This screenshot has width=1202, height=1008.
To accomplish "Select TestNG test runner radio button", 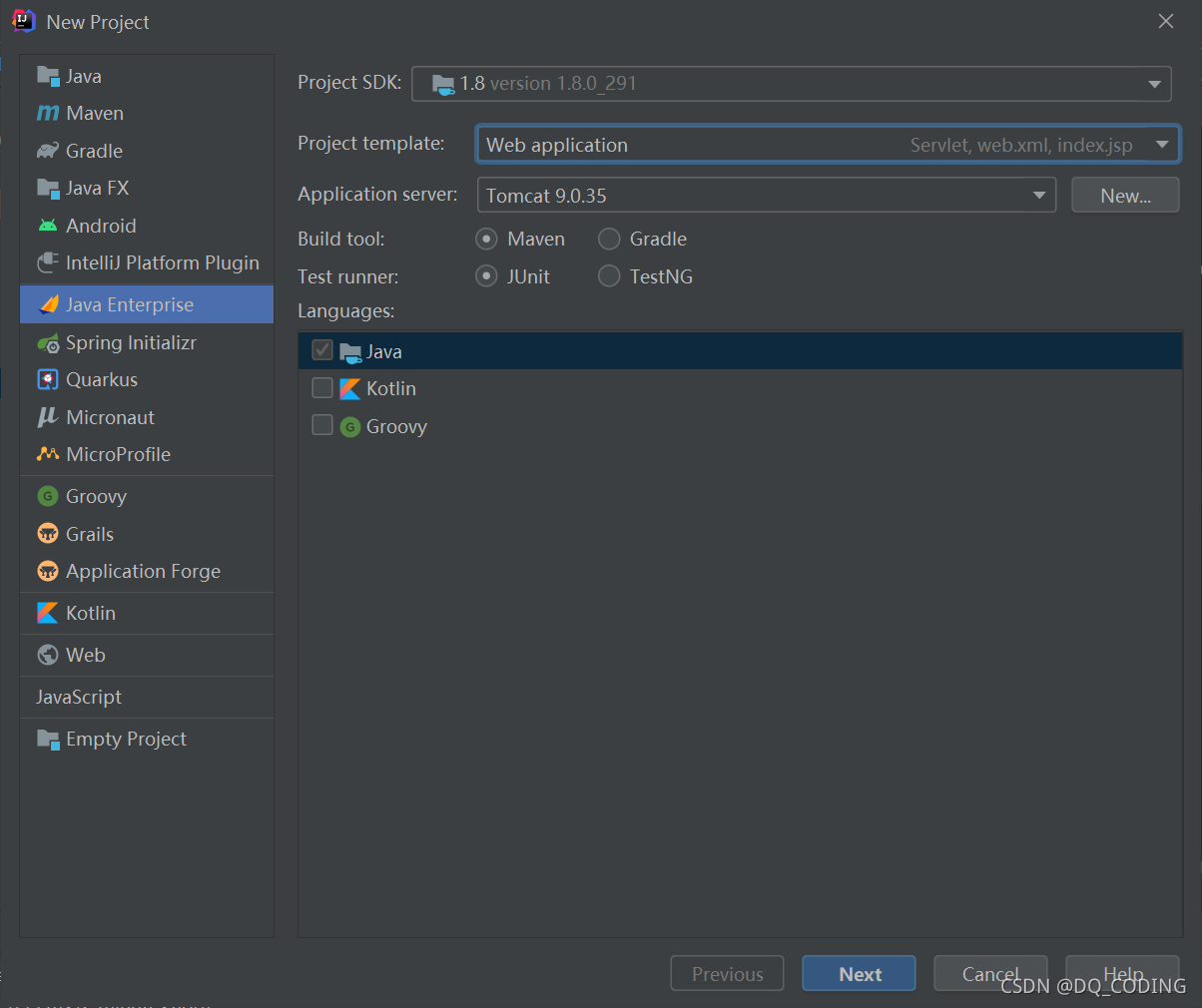I will [x=609, y=276].
